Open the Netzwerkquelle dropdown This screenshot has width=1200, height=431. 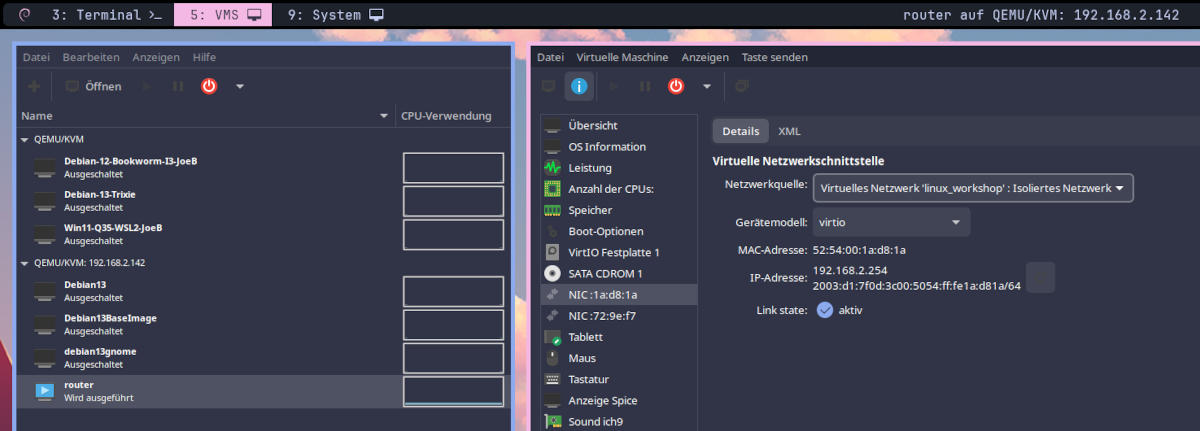pyautogui.click(x=972, y=187)
